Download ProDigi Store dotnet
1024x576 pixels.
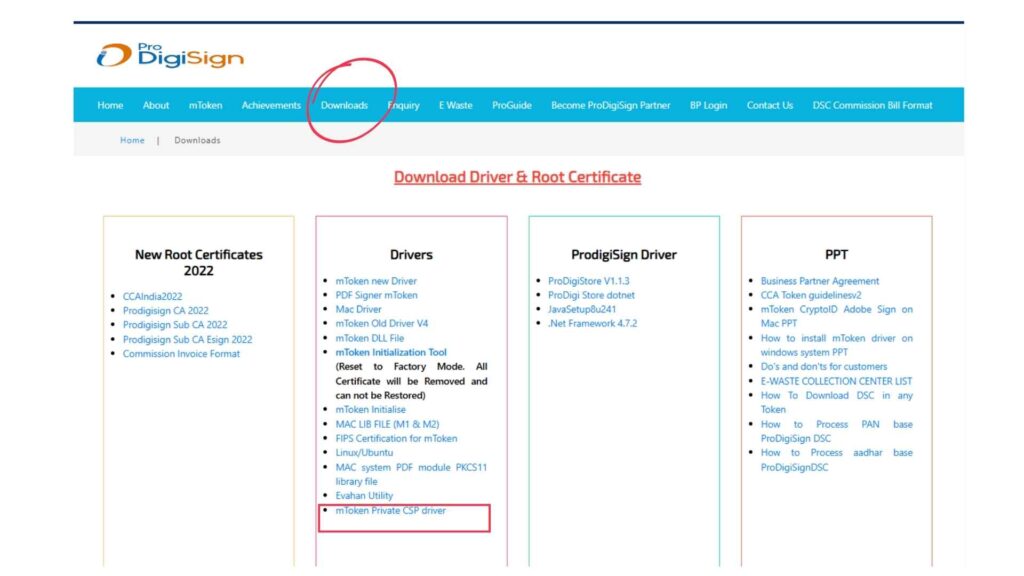click(591, 295)
